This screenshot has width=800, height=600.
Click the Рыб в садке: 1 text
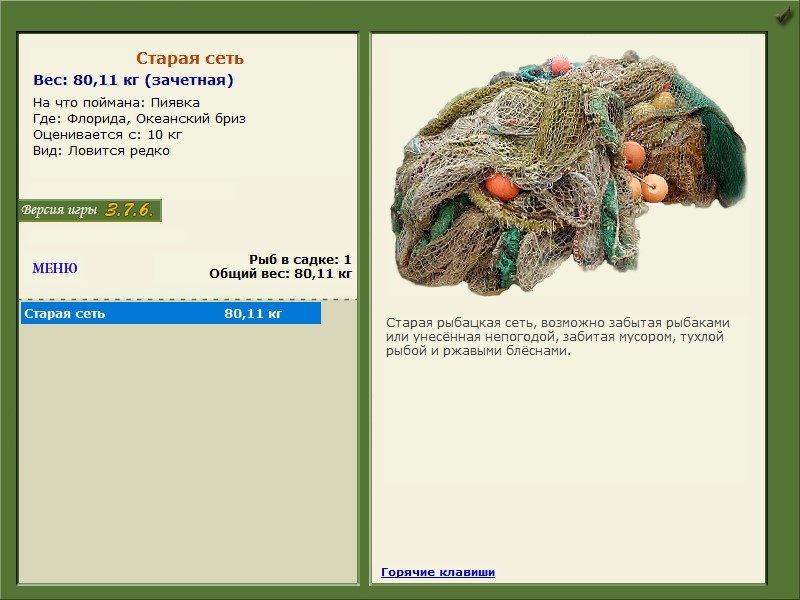(x=300, y=259)
